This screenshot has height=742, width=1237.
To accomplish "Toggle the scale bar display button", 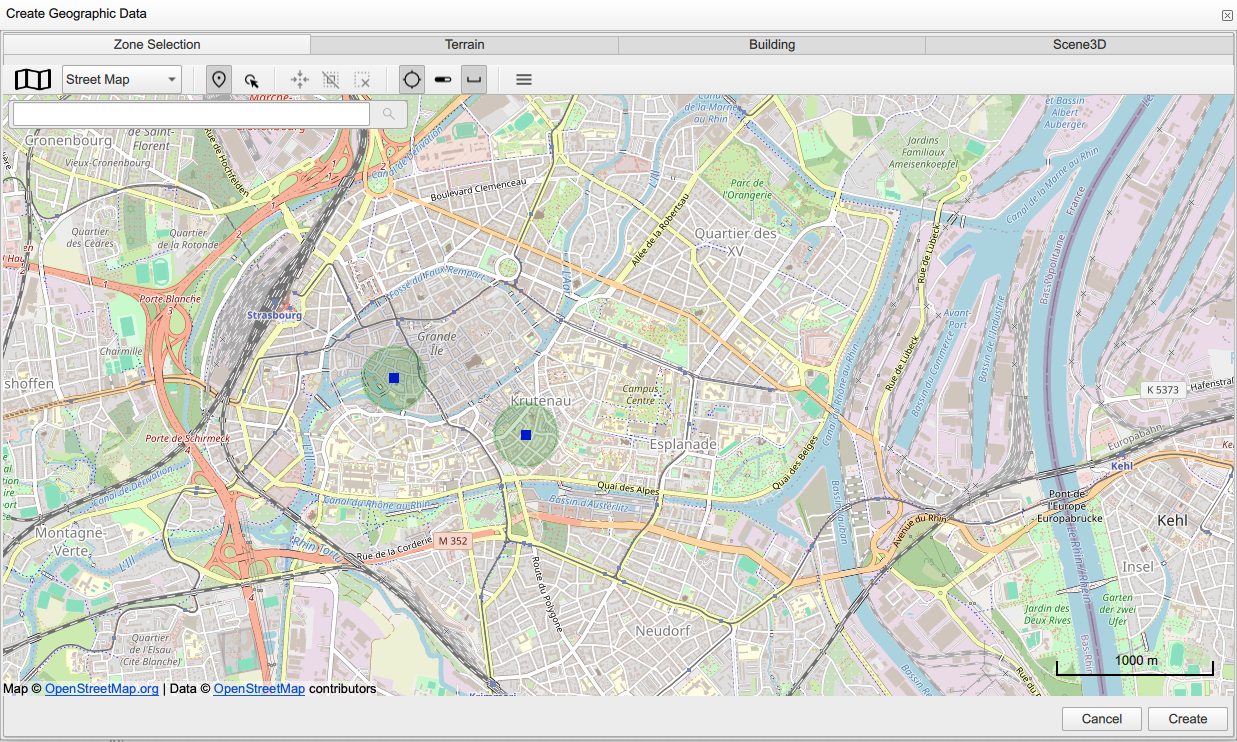I will (x=474, y=80).
